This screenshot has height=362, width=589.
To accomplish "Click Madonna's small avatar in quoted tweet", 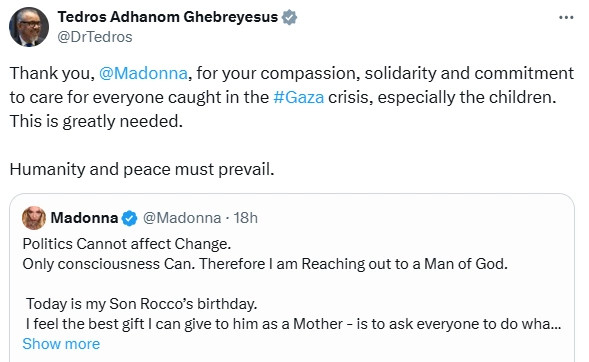I will (34, 218).
